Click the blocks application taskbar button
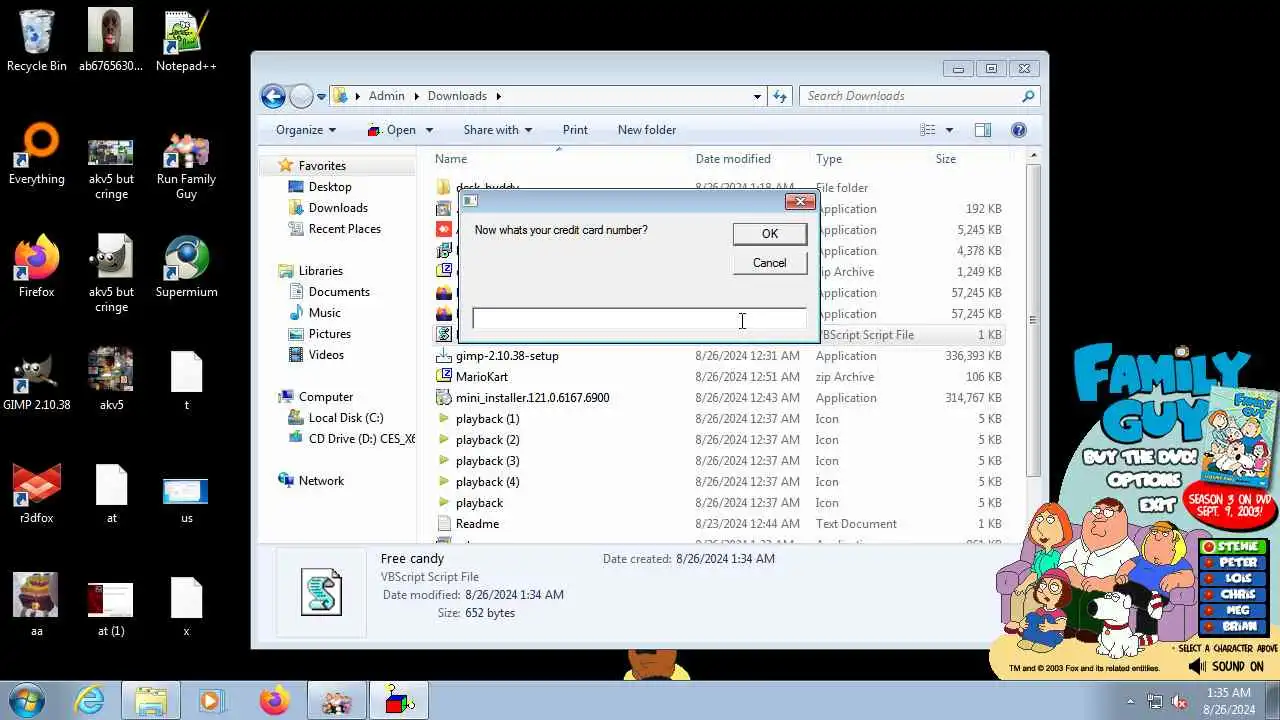Viewport: 1280px width, 720px height. pos(399,700)
